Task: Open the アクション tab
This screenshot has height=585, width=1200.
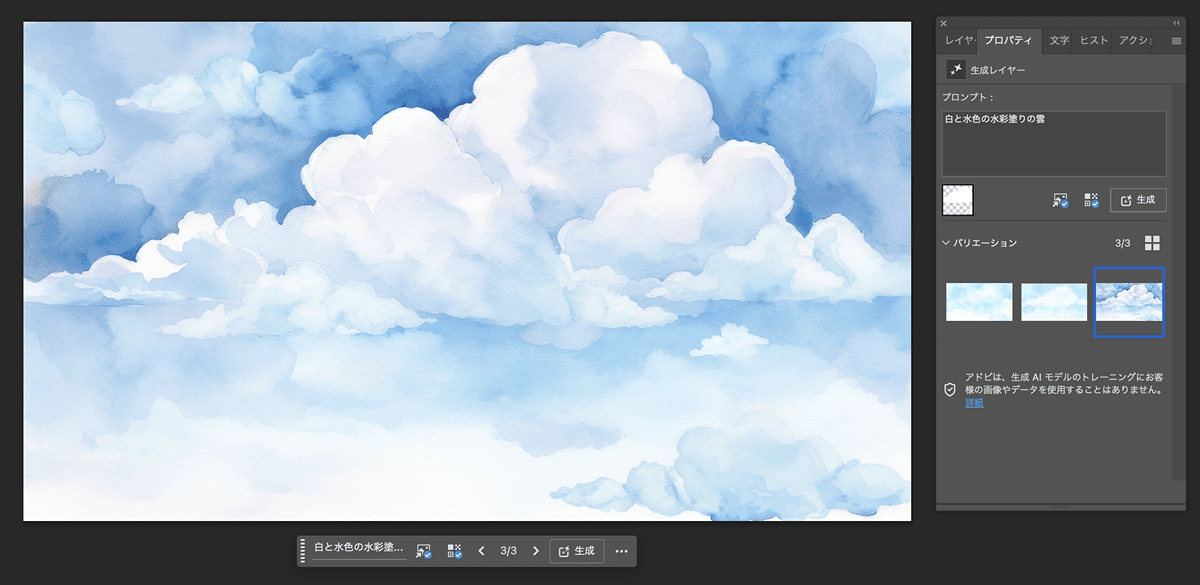Action: pyautogui.click(x=1134, y=41)
